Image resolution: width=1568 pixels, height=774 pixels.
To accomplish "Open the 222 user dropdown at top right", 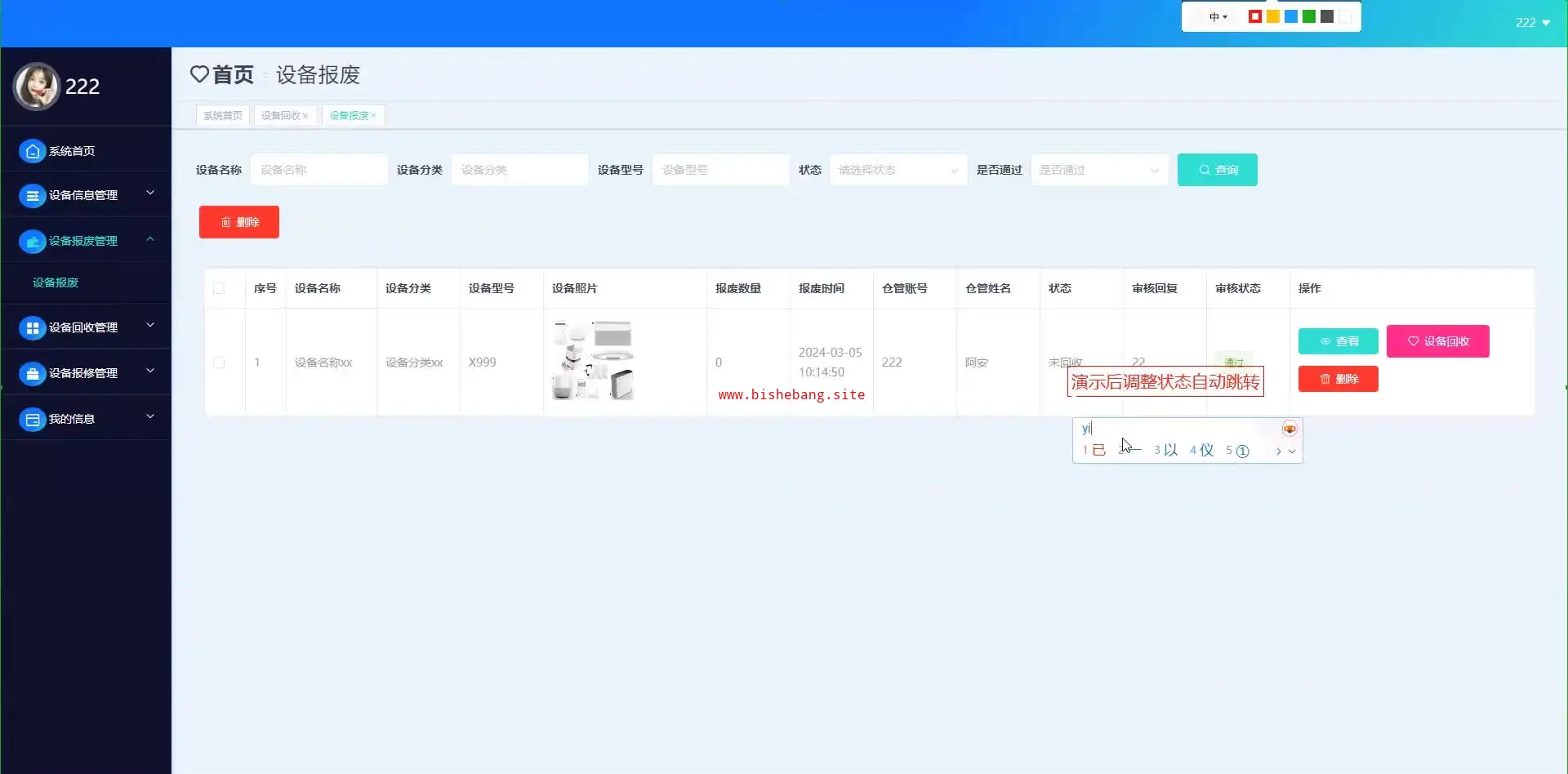I will click(x=1532, y=23).
